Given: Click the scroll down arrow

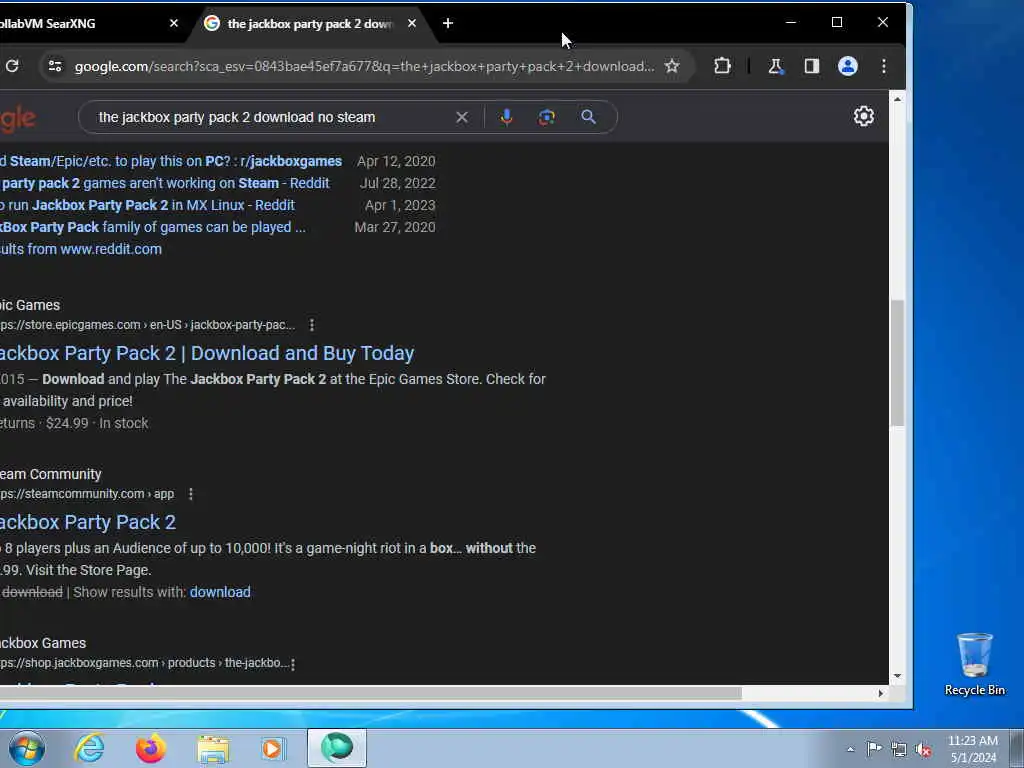Looking at the screenshot, I should [x=897, y=677].
